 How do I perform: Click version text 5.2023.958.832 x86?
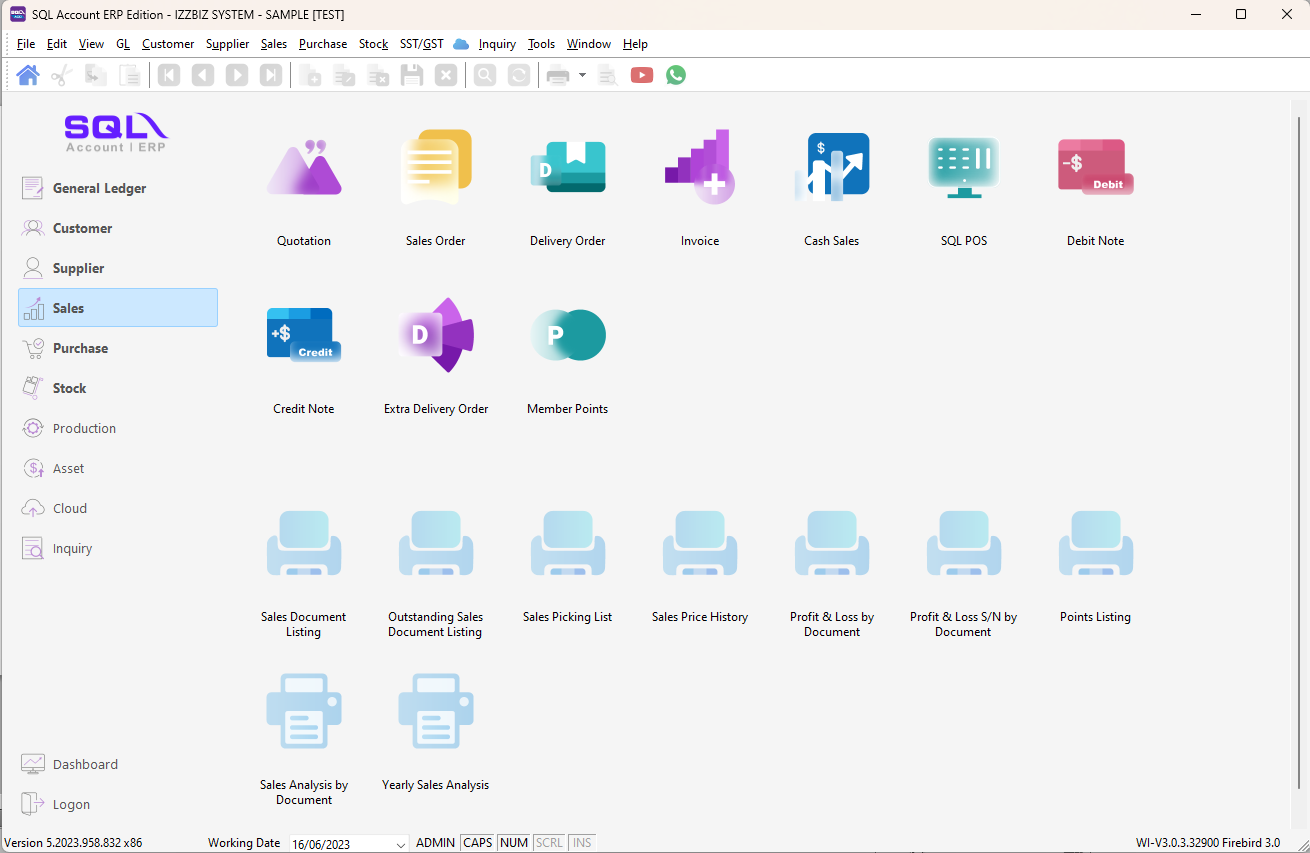point(74,843)
